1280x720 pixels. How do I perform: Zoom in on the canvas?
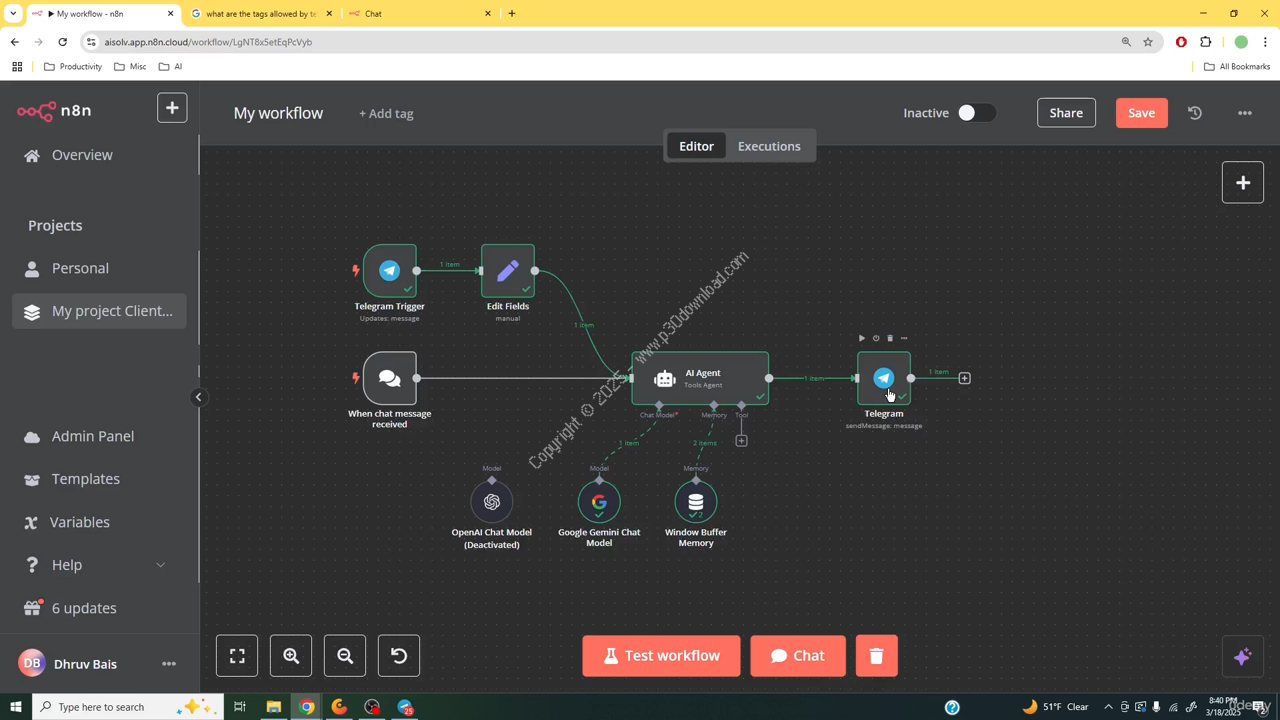click(x=291, y=656)
